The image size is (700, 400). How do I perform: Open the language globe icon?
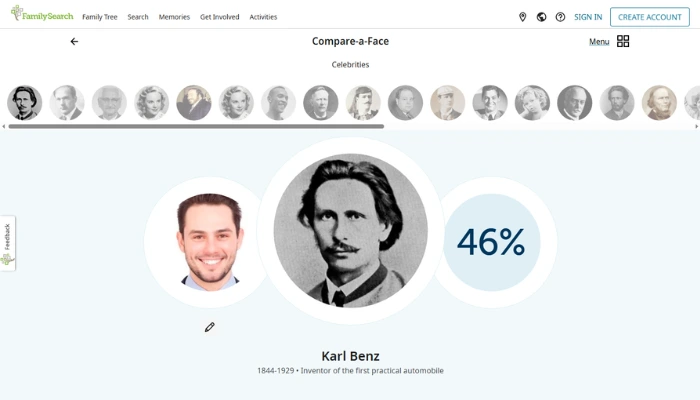(541, 17)
